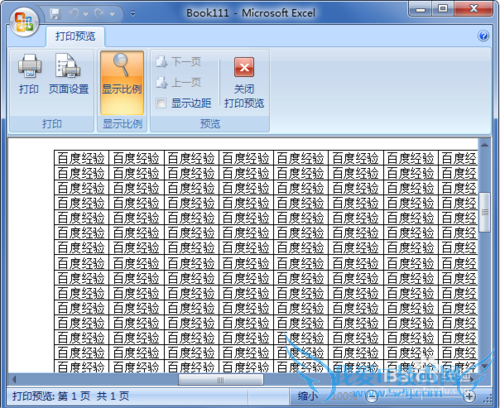The height and width of the screenshot is (408, 500).
Task: Click the Redo icon in quick access toolbar
Action: click(99, 14)
